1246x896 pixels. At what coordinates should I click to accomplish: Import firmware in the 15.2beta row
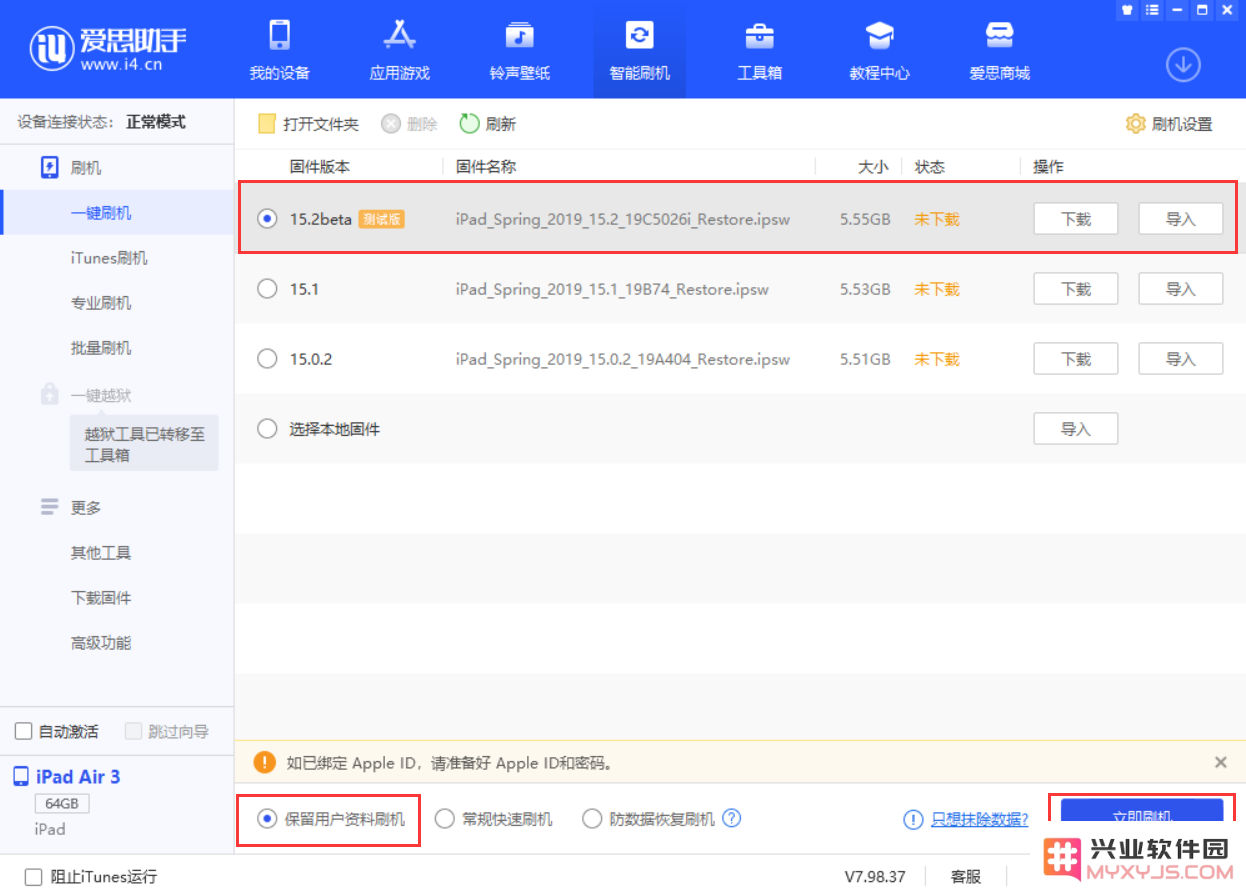(1181, 219)
